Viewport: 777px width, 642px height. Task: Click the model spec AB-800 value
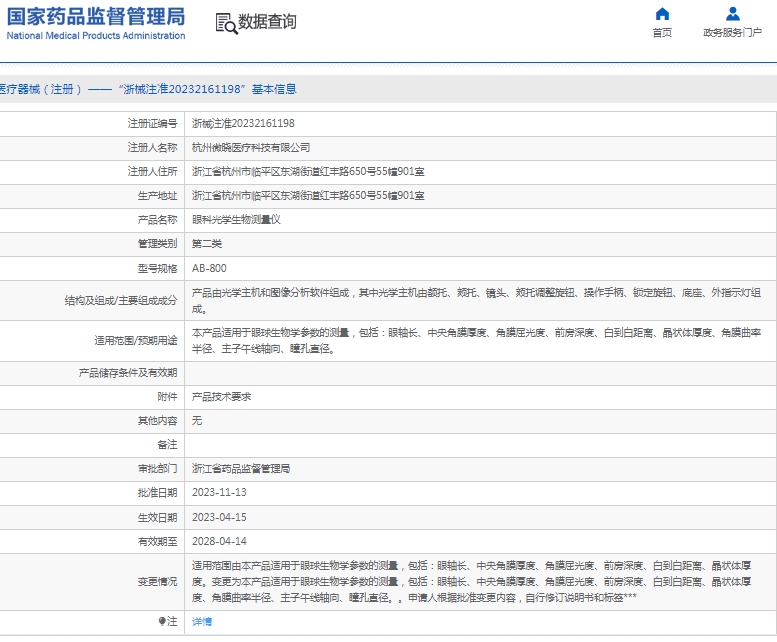pos(209,268)
